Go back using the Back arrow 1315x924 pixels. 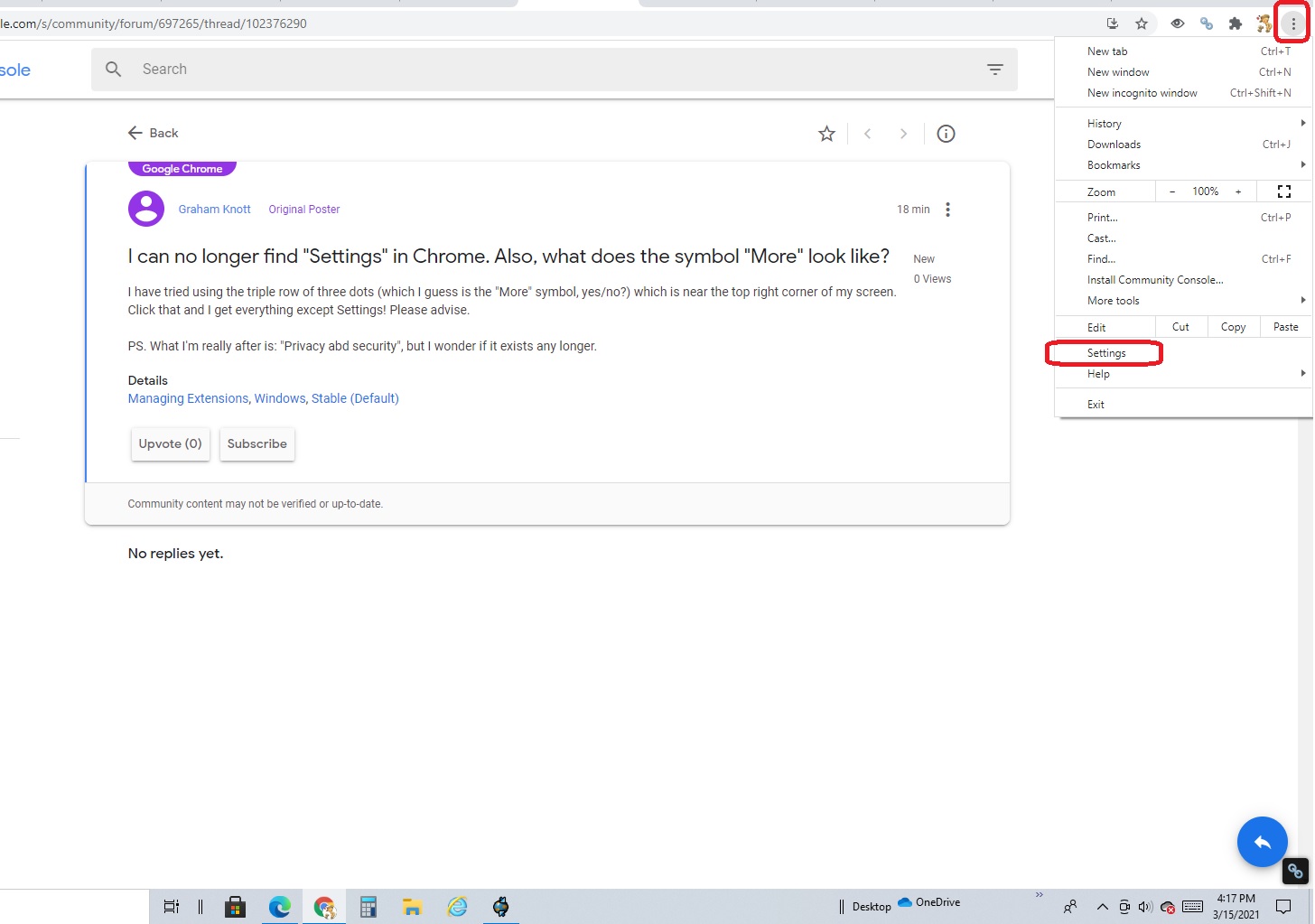tap(153, 133)
